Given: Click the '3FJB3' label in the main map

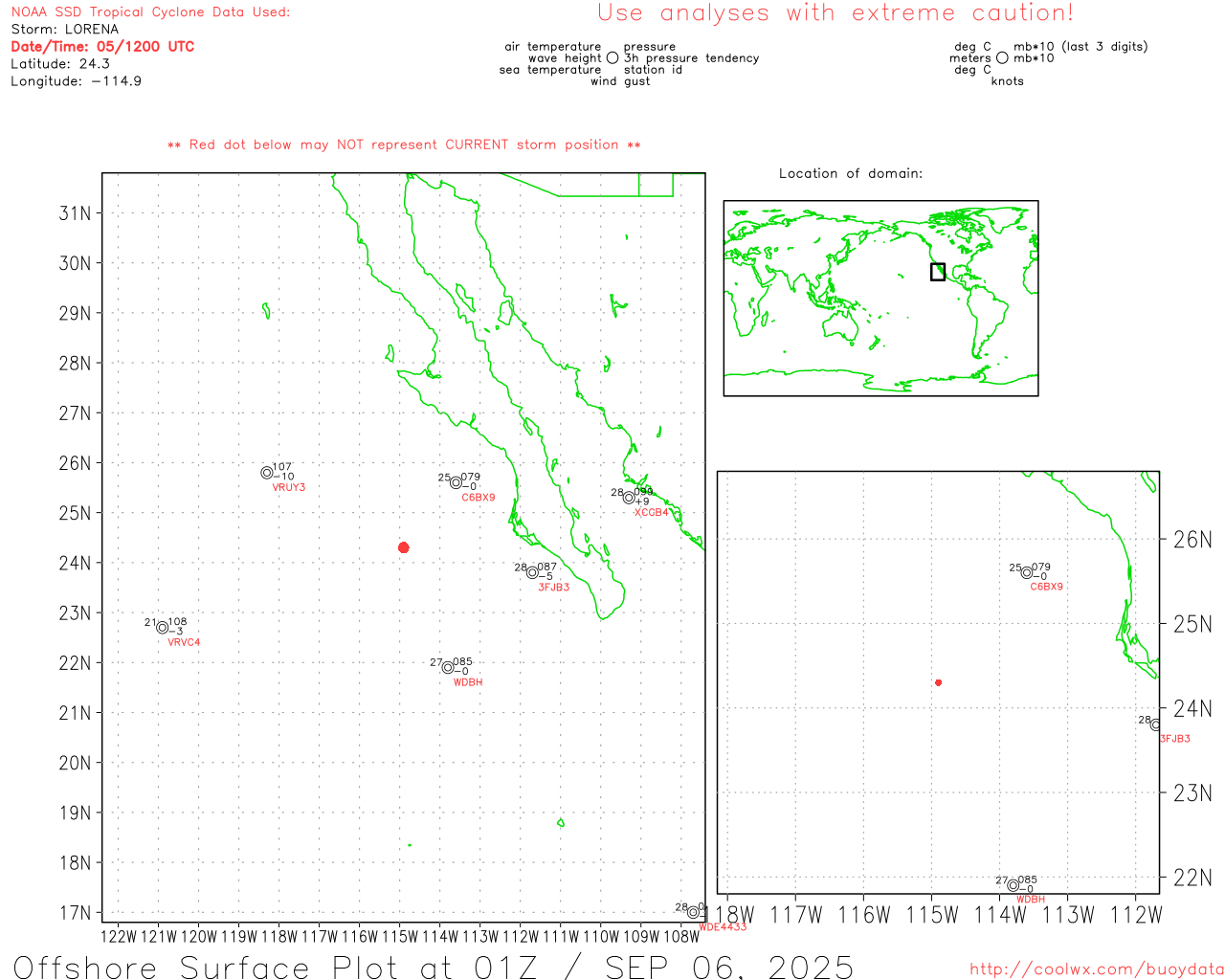Looking at the screenshot, I should coord(553,587).
